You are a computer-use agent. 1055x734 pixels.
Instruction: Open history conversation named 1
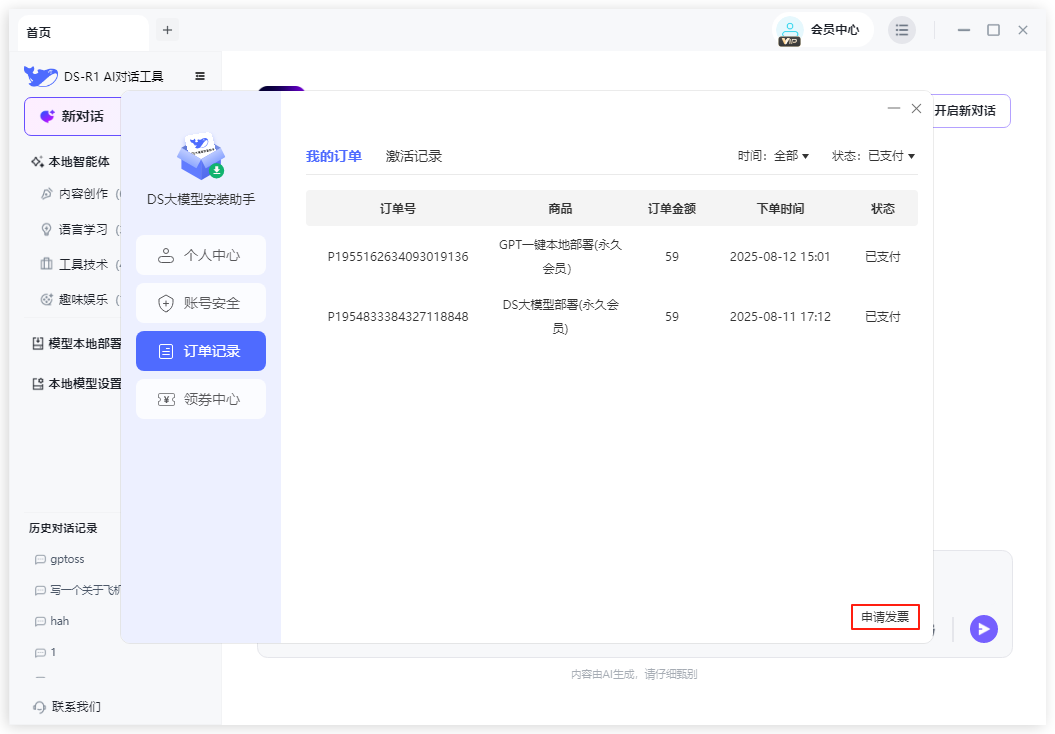pos(46,652)
